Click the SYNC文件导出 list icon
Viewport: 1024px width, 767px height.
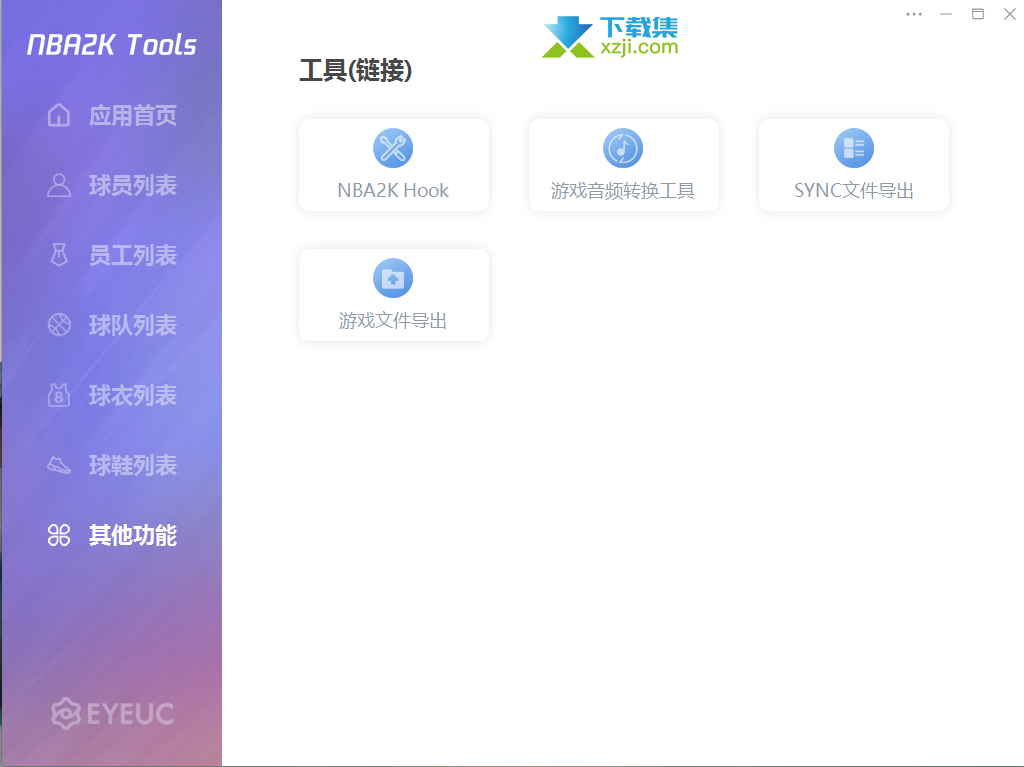(x=854, y=148)
